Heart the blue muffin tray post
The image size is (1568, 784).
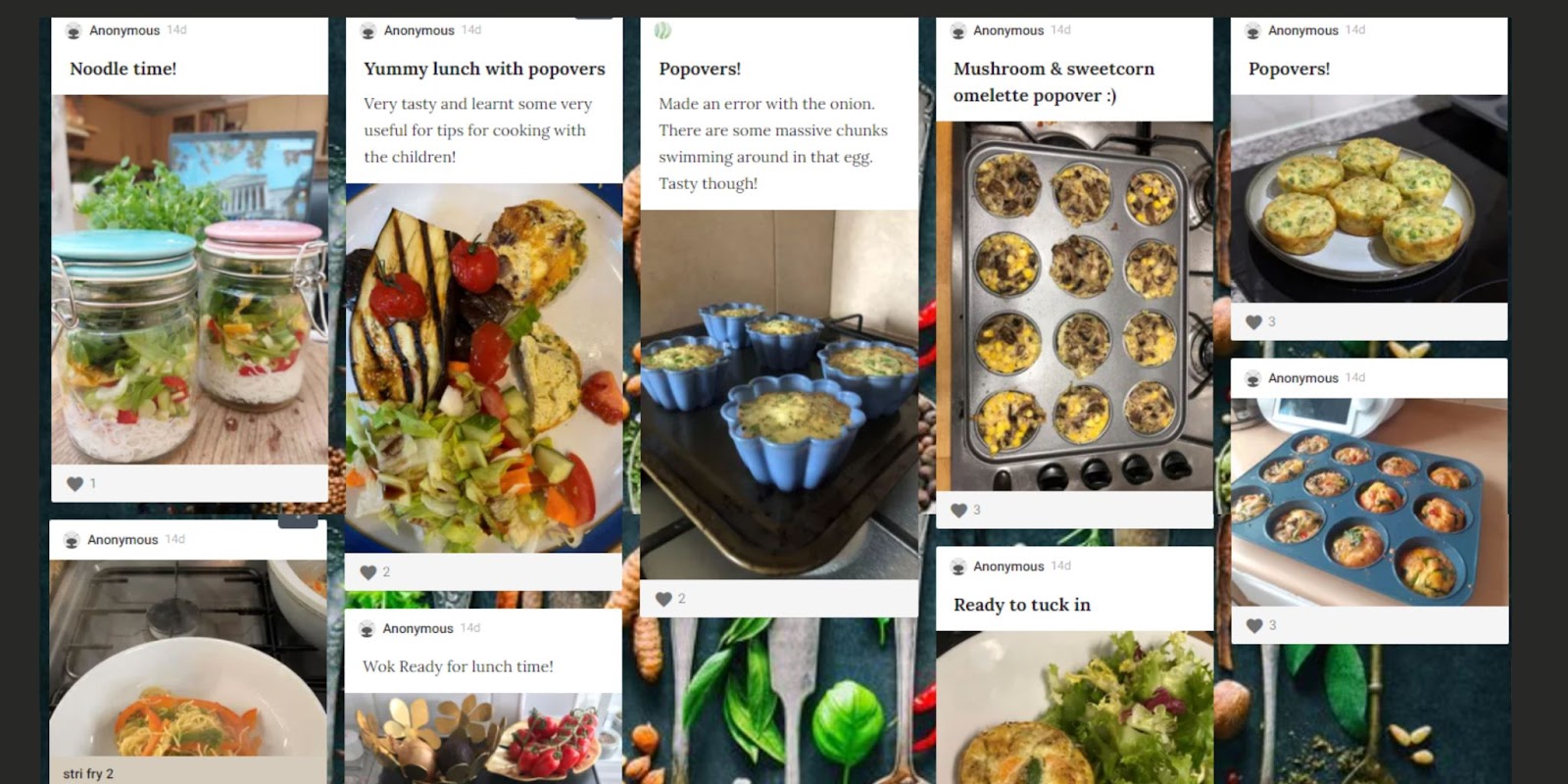1253,625
